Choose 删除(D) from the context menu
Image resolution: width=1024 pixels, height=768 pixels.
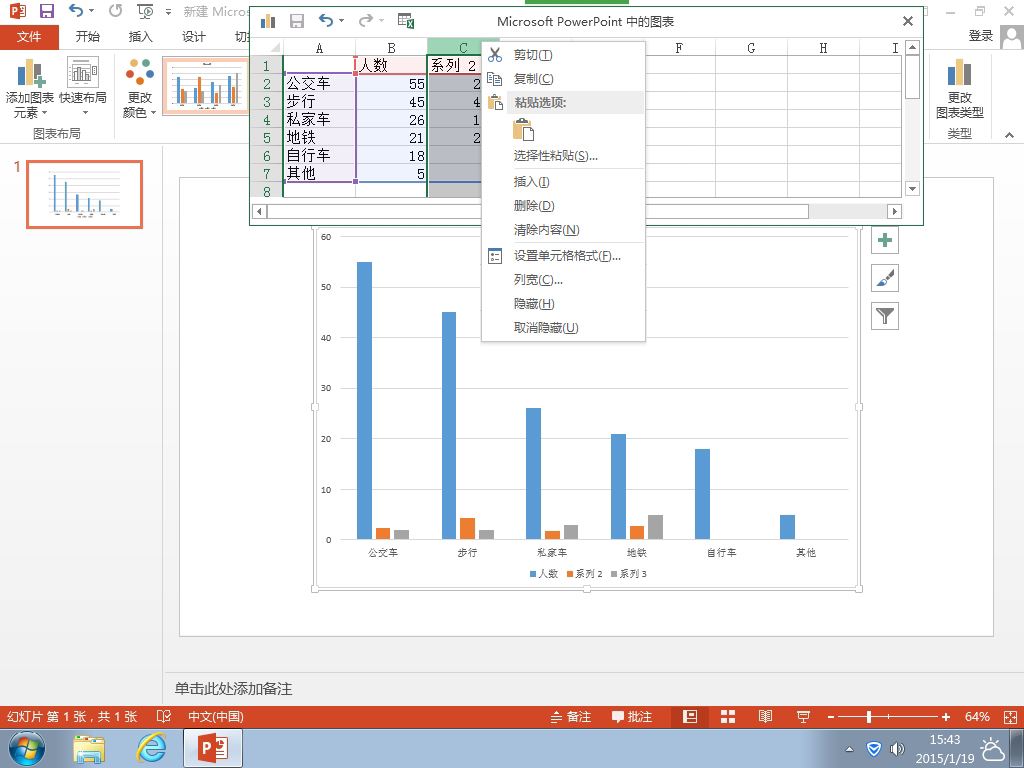coord(563,206)
